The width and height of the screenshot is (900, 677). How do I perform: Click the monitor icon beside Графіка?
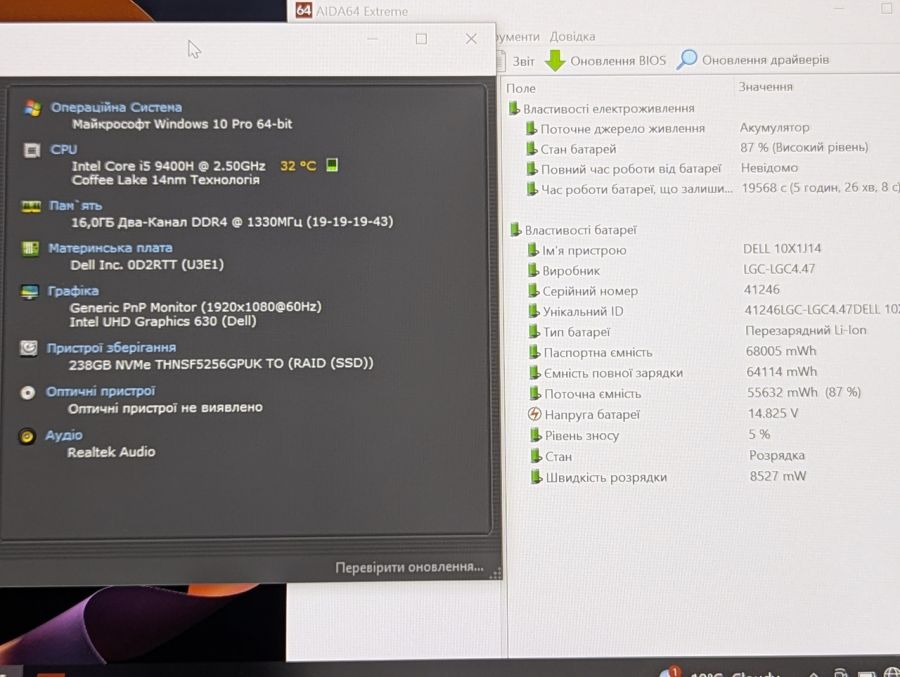(29, 292)
